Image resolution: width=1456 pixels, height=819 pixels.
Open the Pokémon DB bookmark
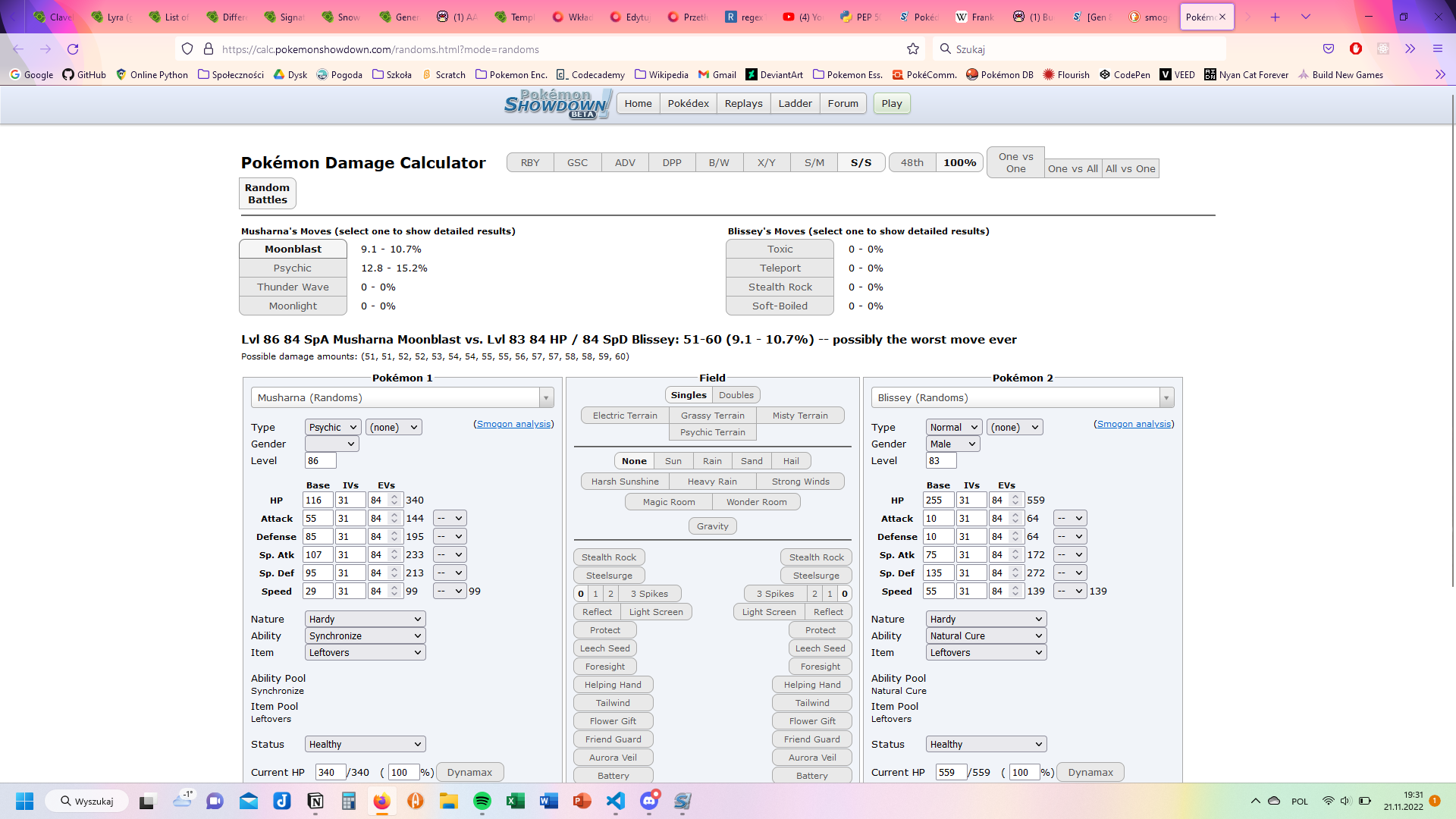click(x=999, y=74)
